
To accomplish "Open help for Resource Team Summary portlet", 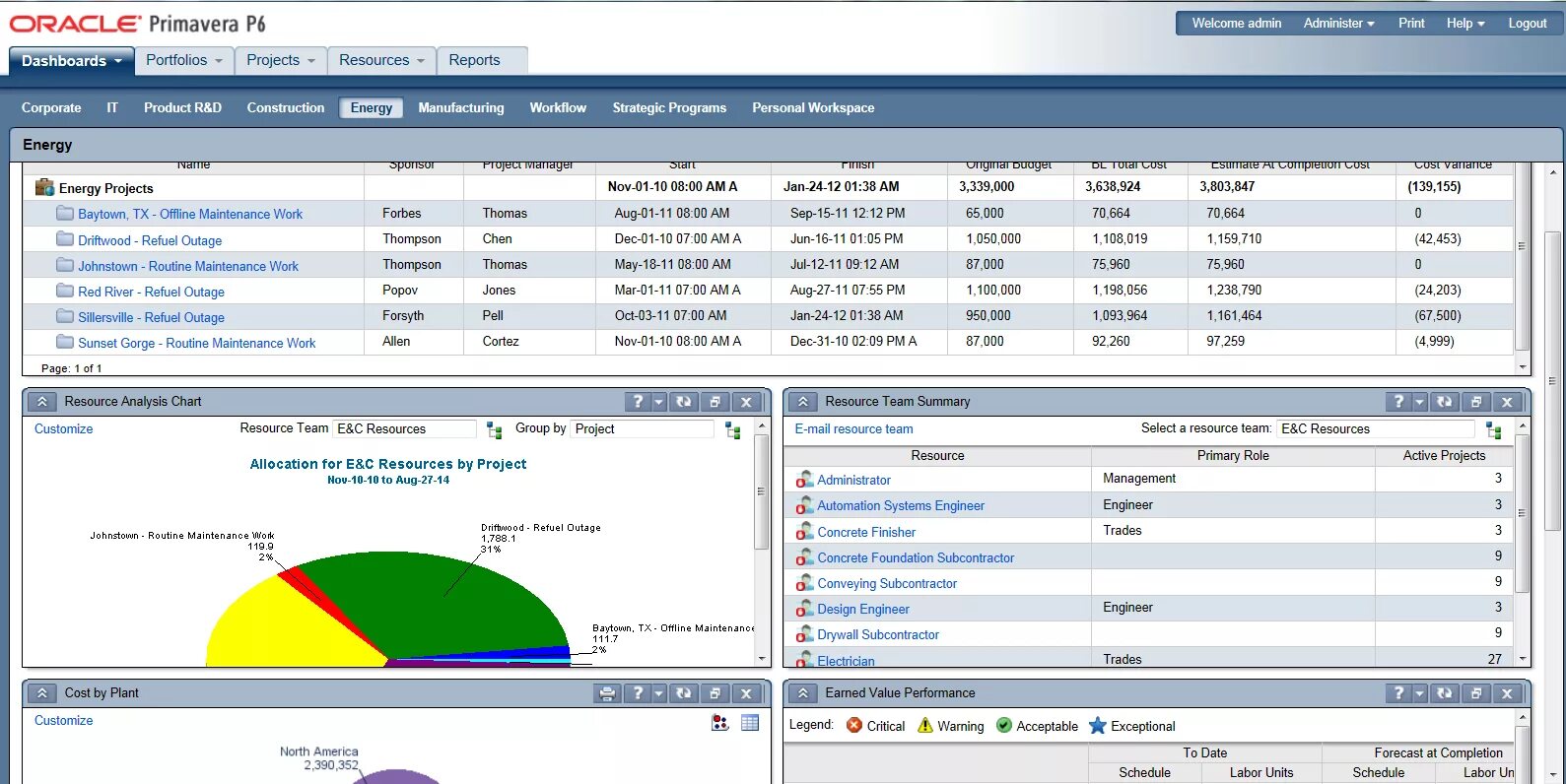I will point(1397,402).
